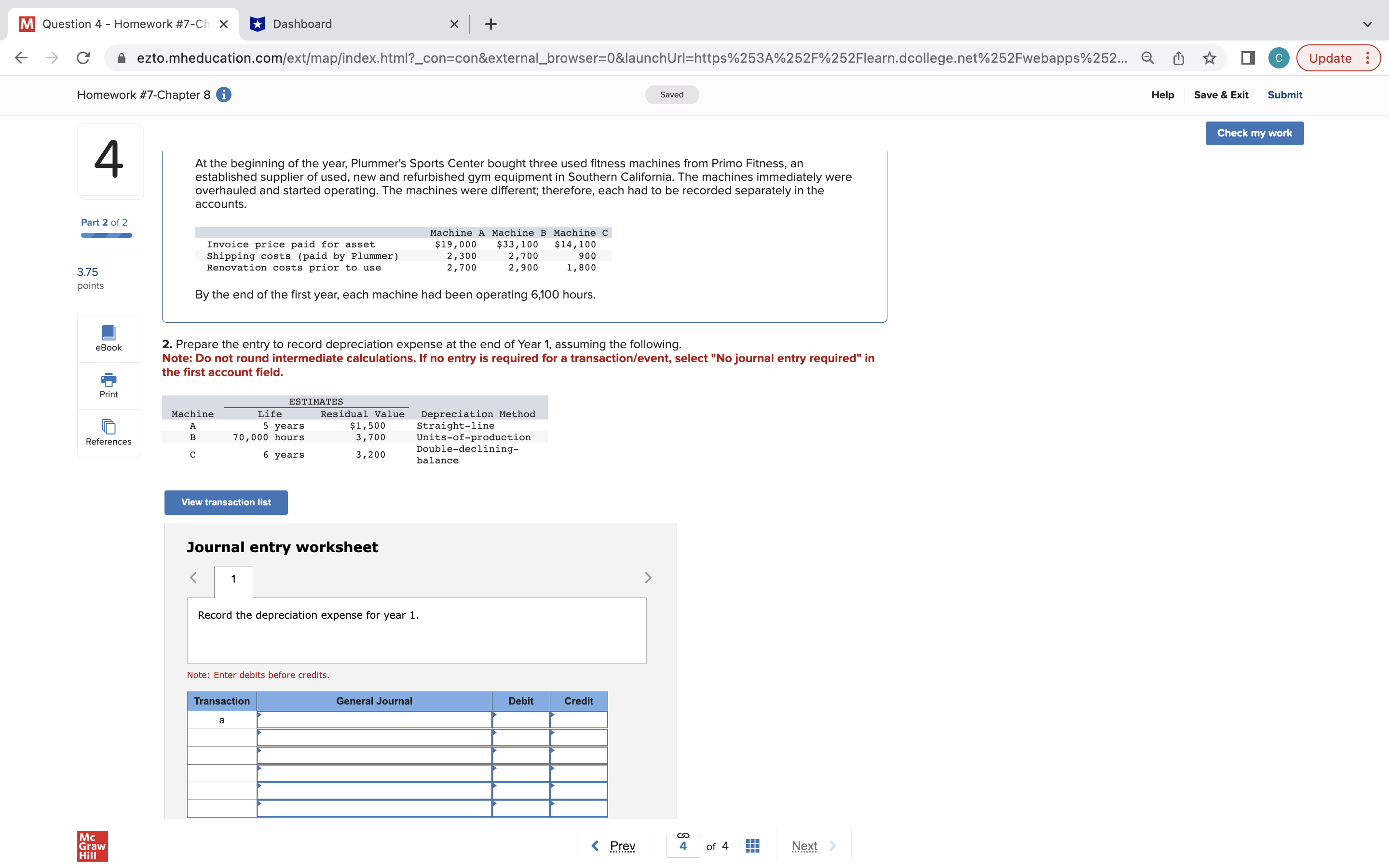Click the share icon in the address bar
Viewport: 1389px width, 868px height.
click(1178, 57)
